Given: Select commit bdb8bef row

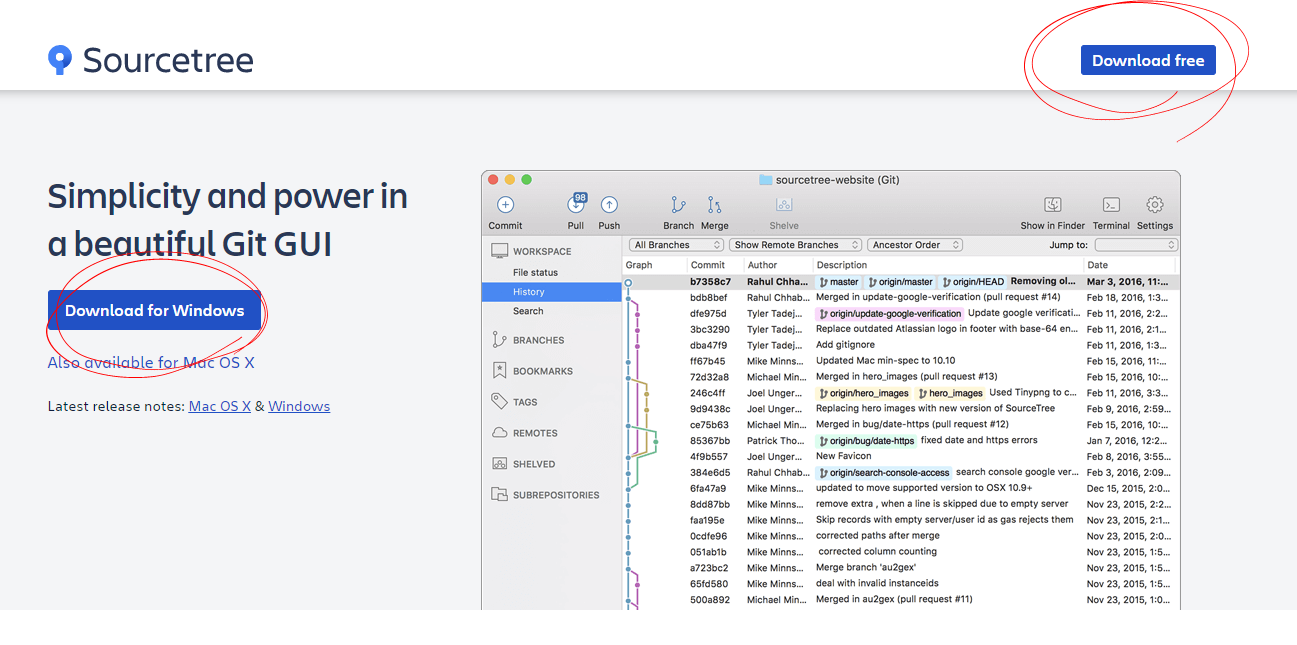Looking at the screenshot, I should pos(901,297).
